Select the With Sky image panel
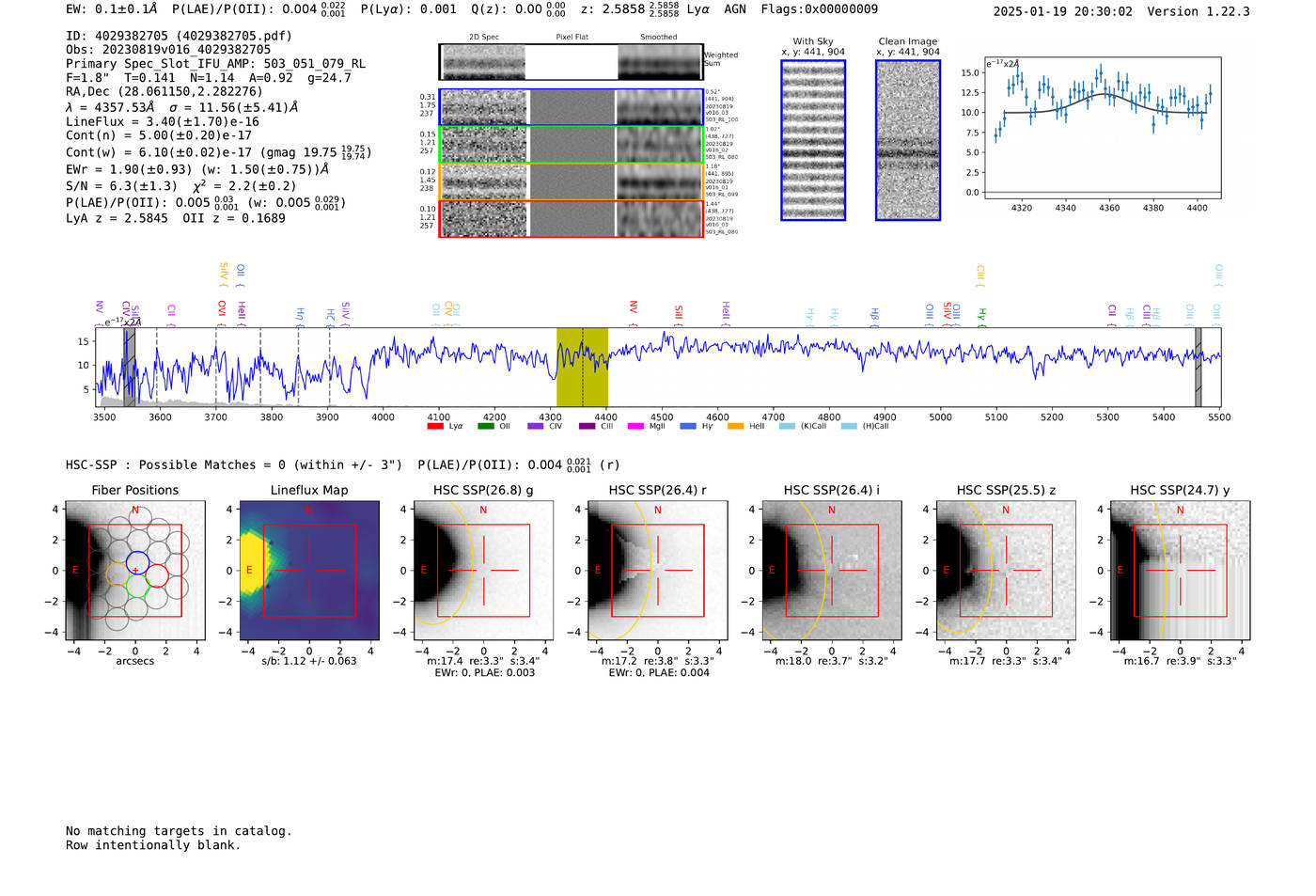This screenshot has width=1316, height=896. (x=813, y=140)
